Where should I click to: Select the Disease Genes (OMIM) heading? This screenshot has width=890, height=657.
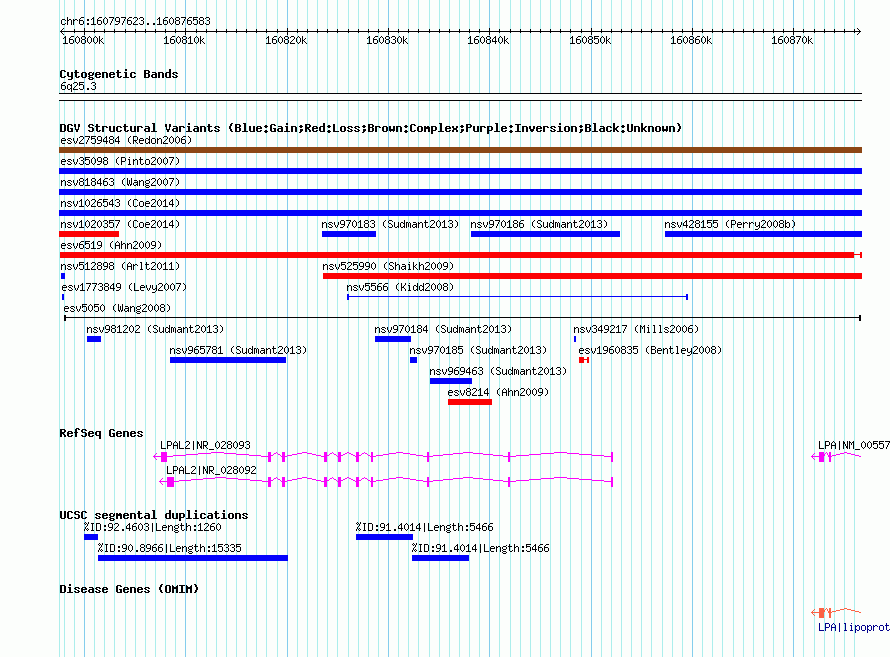point(129,589)
